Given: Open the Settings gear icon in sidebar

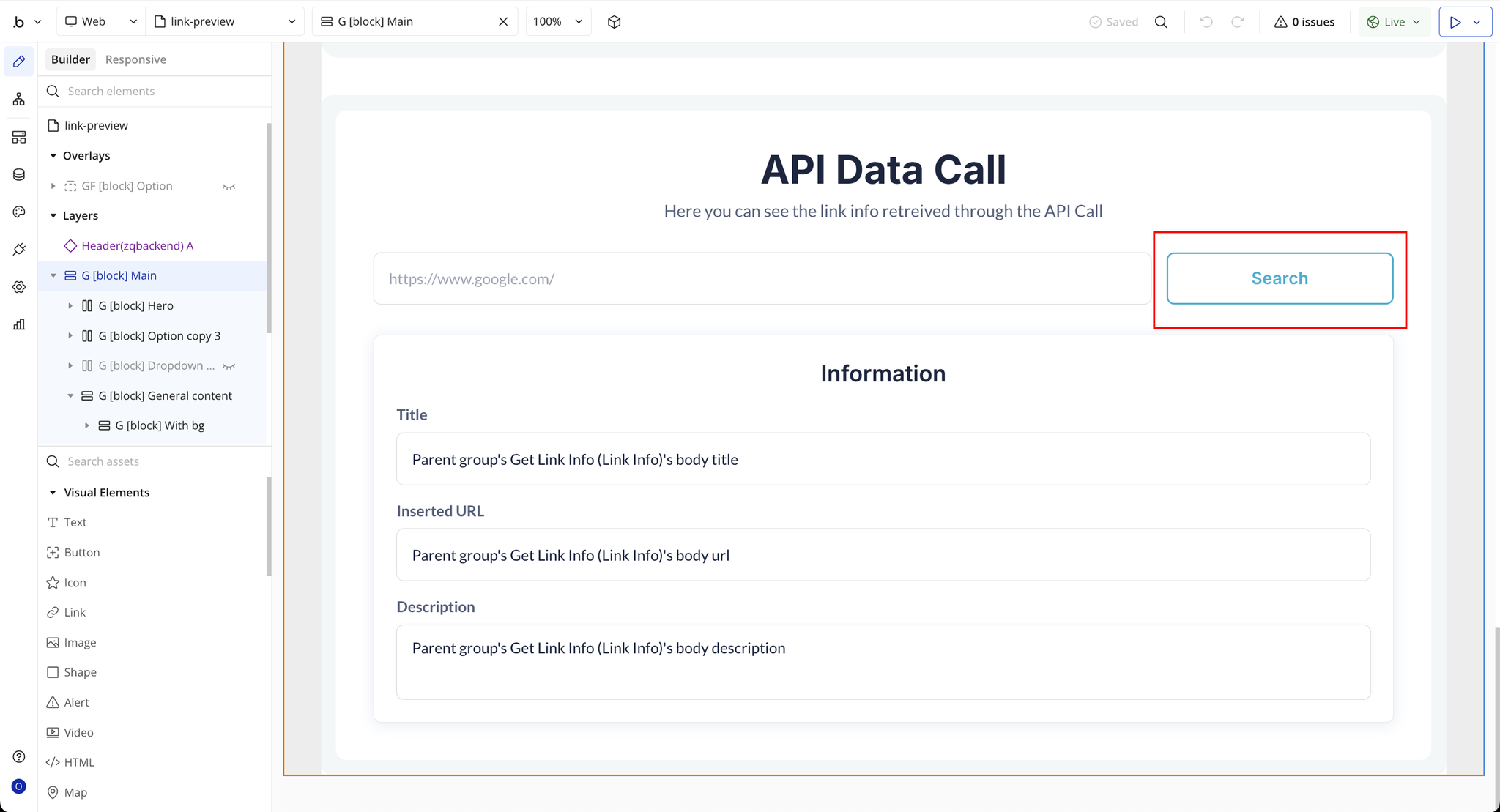Looking at the screenshot, I should tap(19, 287).
